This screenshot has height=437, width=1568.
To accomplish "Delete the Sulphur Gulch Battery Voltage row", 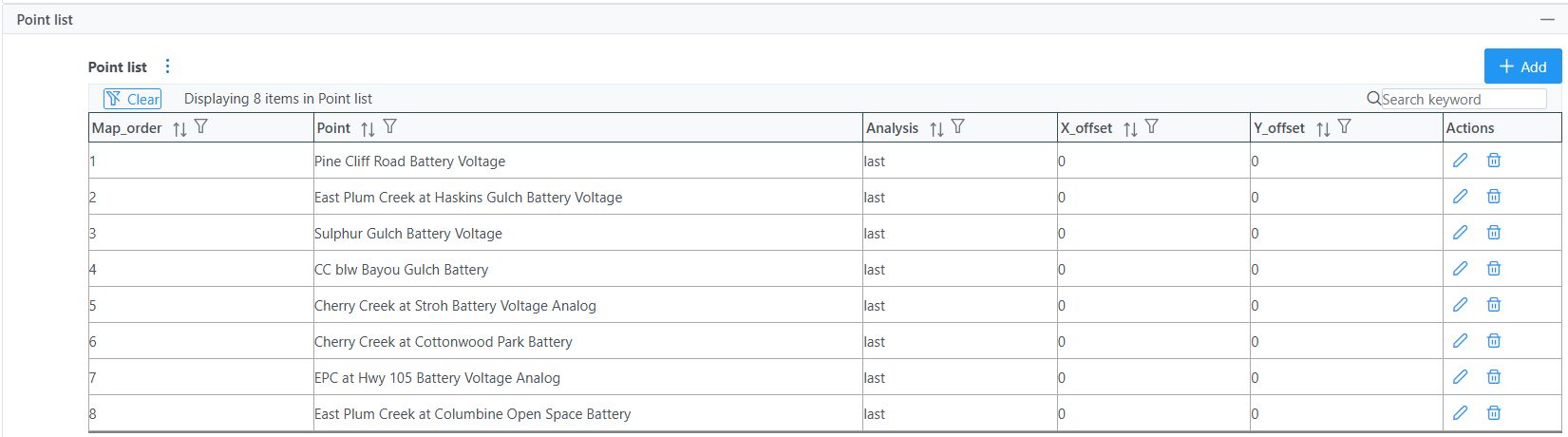I will pos(1493,233).
